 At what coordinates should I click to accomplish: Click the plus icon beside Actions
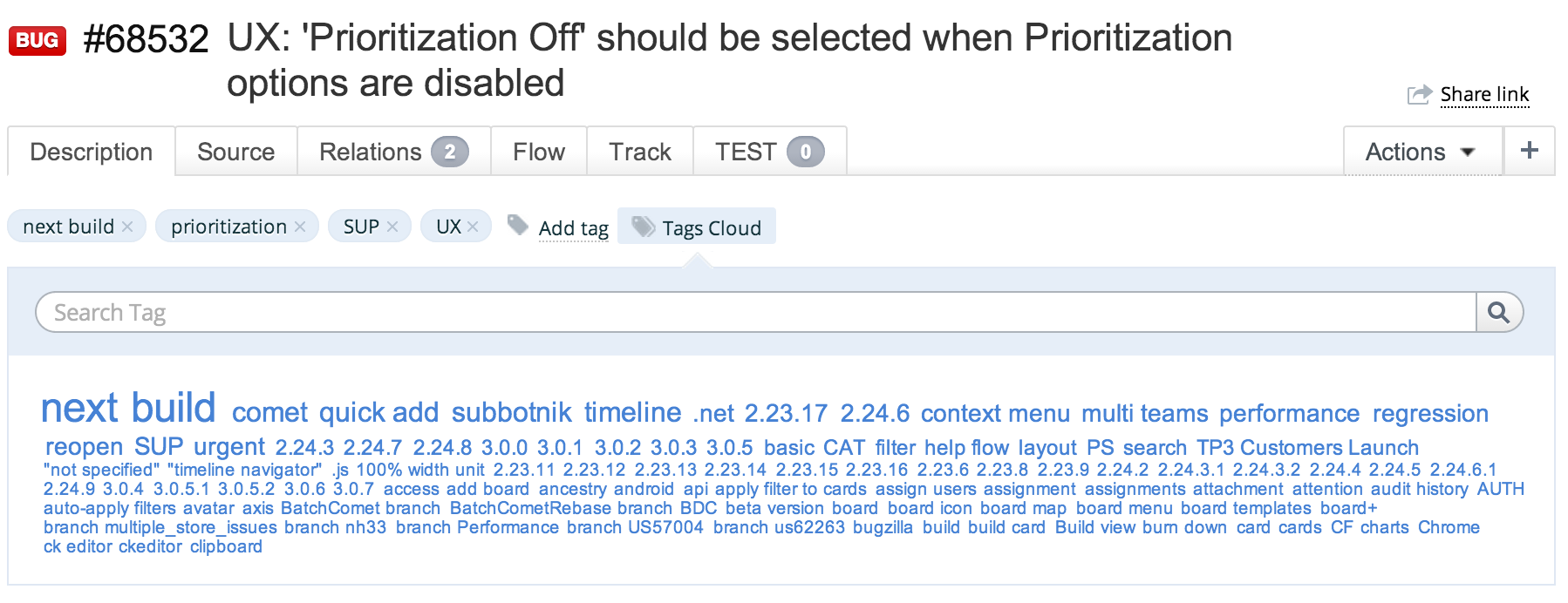(x=1529, y=151)
